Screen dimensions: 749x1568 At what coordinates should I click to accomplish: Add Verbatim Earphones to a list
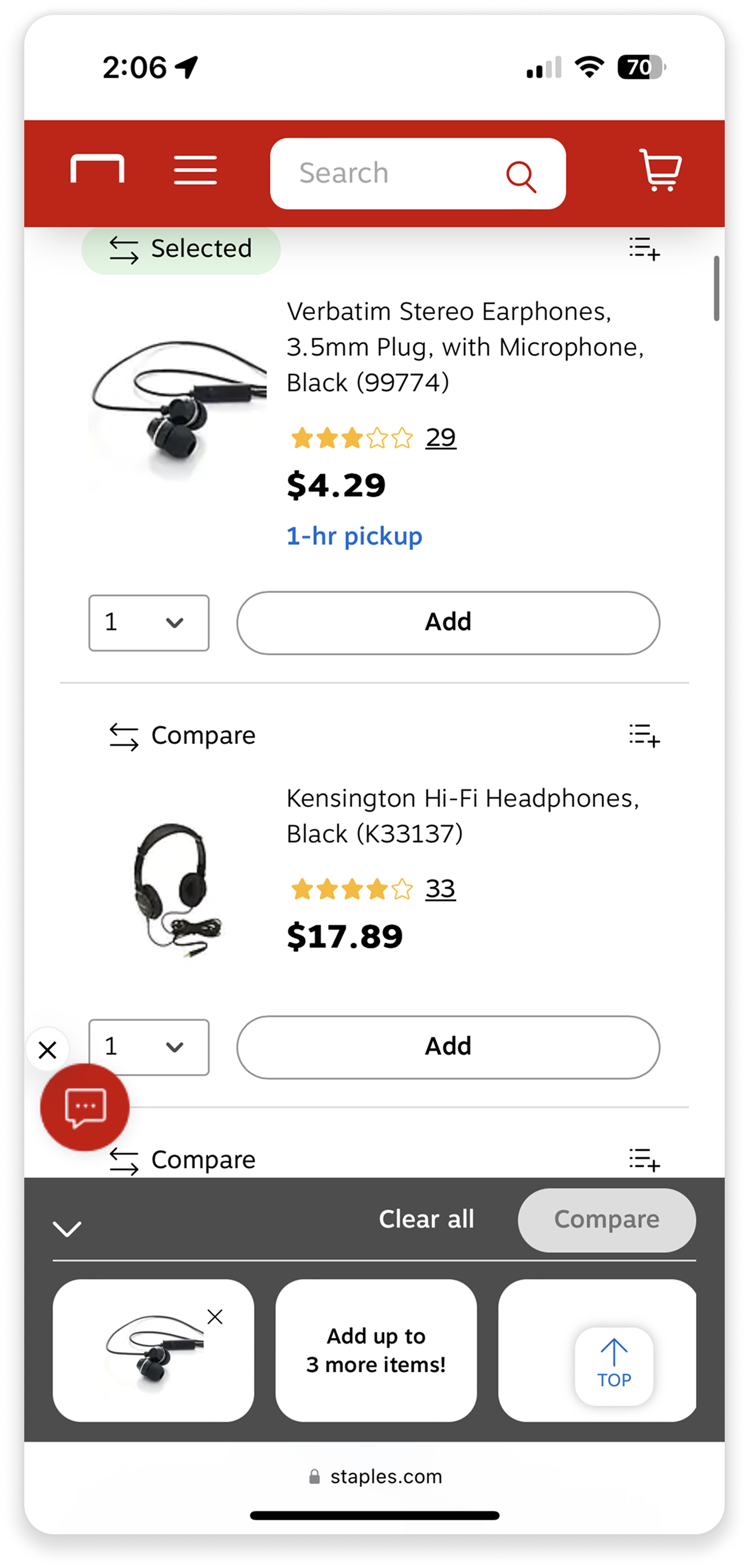click(x=644, y=249)
